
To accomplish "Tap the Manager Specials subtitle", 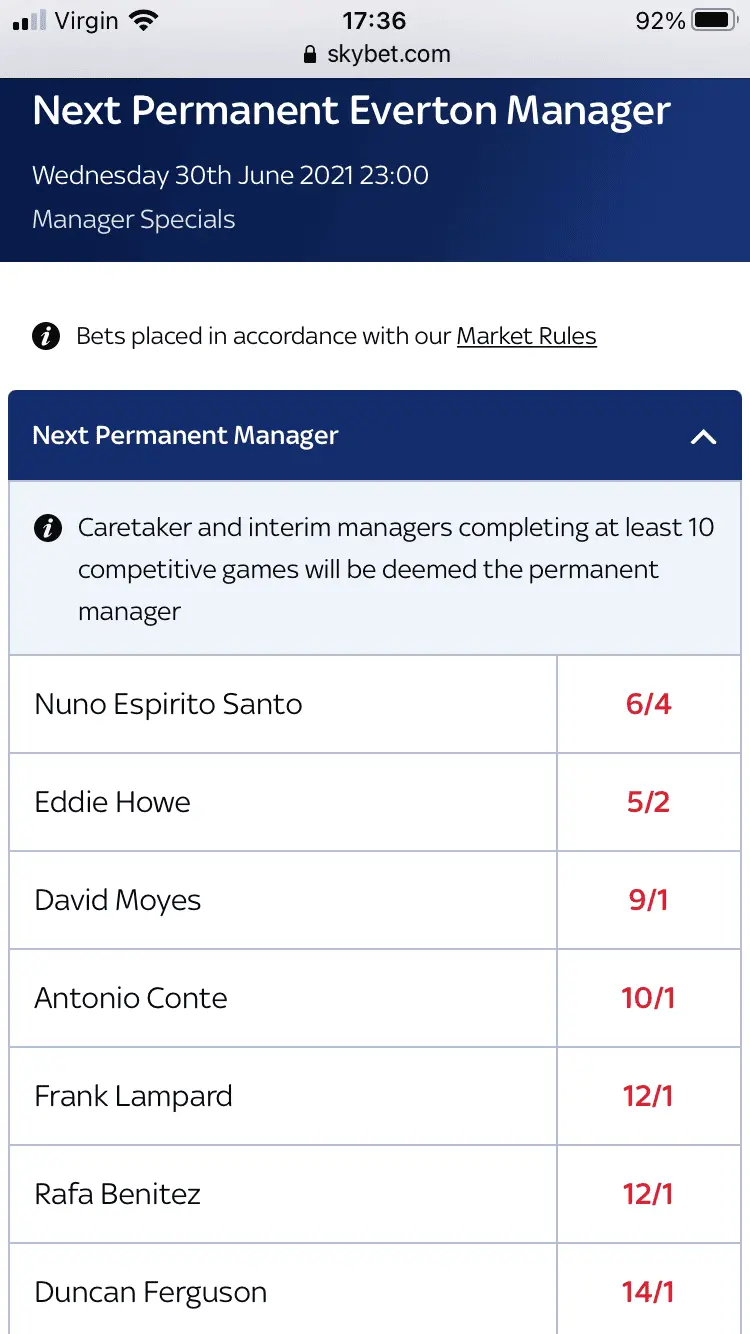I will [134, 220].
